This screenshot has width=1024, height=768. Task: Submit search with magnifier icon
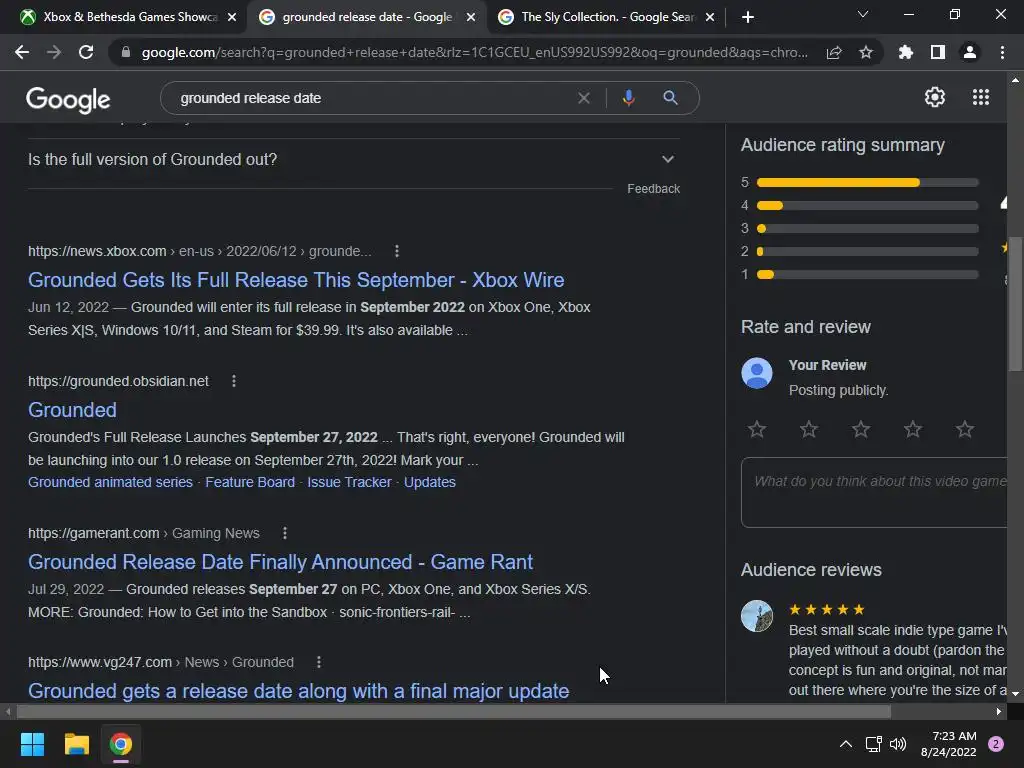[670, 98]
